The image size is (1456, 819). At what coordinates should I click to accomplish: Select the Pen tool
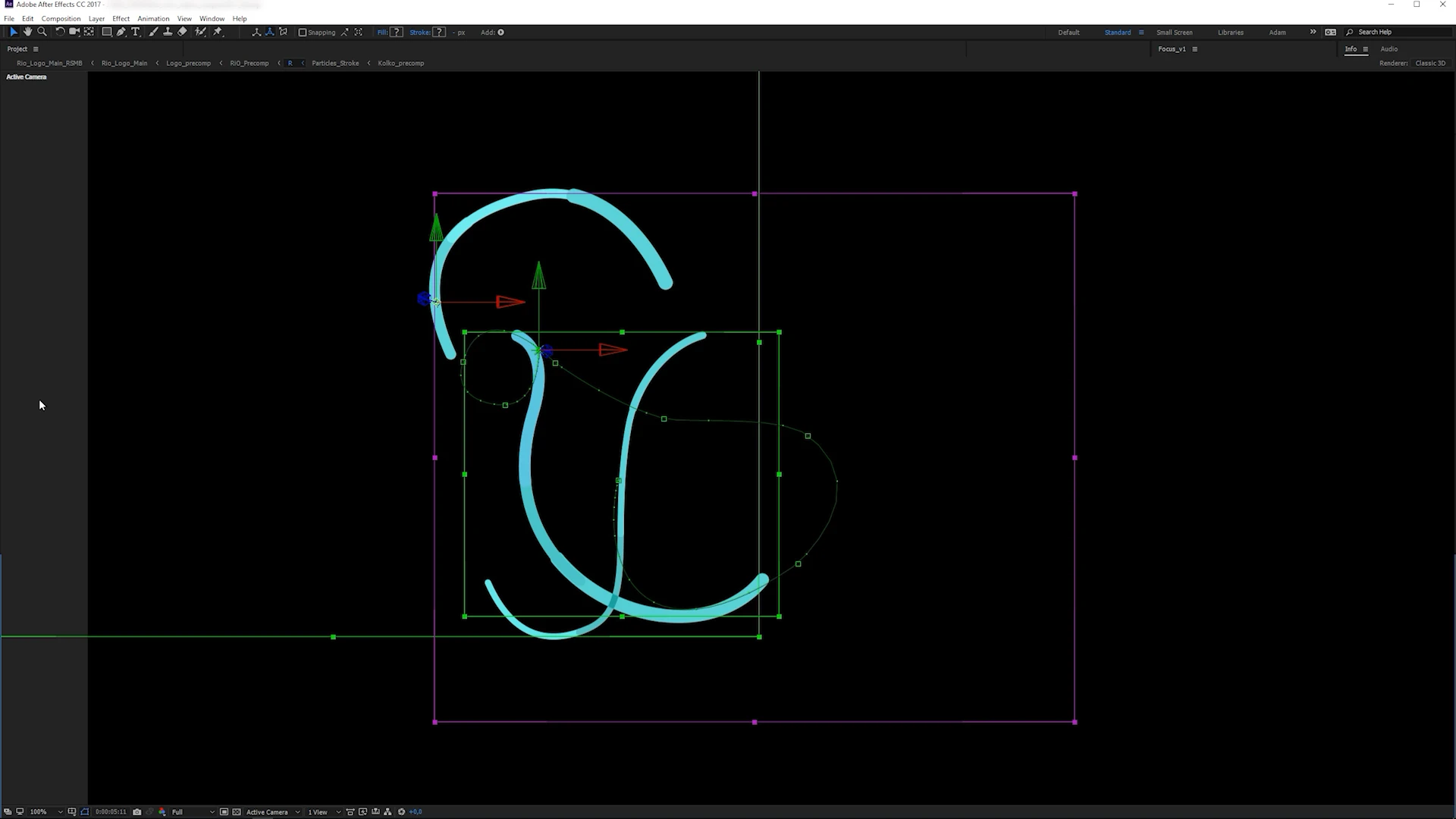pos(121,32)
